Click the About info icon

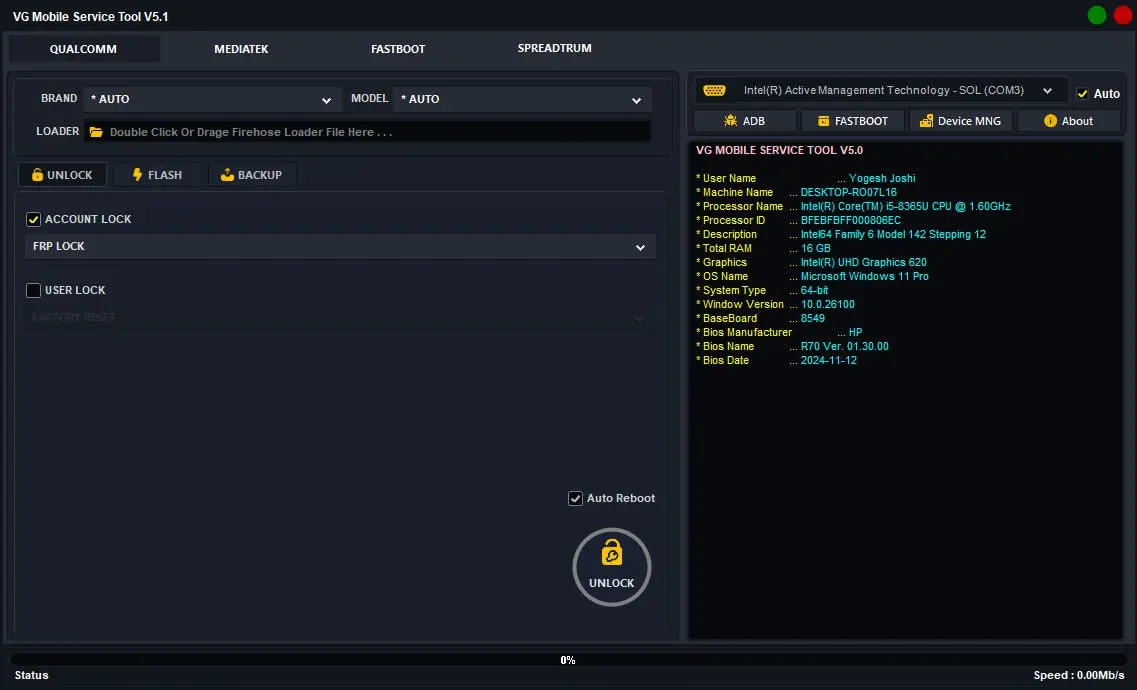(x=1050, y=120)
